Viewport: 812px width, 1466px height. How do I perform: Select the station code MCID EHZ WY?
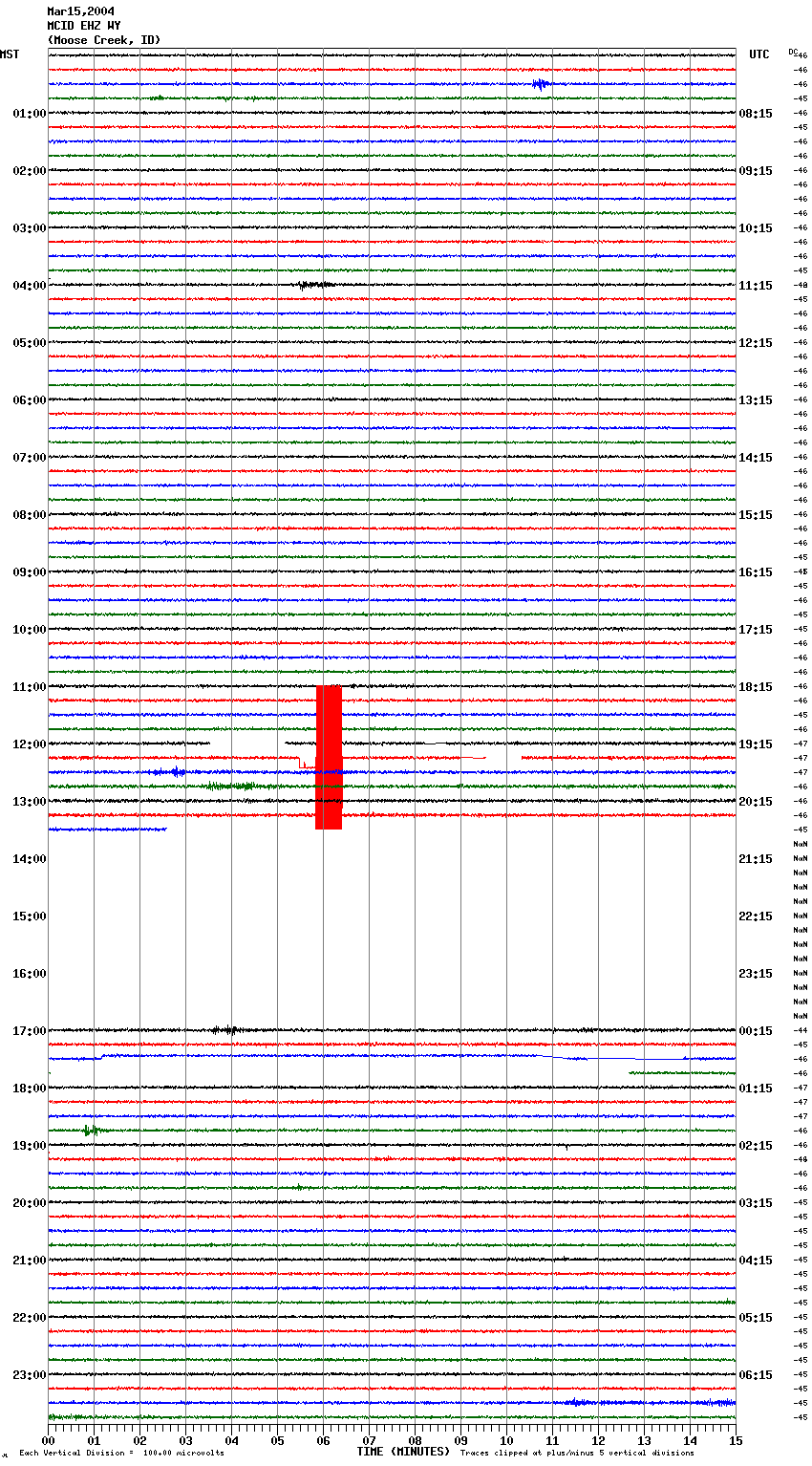point(84,26)
